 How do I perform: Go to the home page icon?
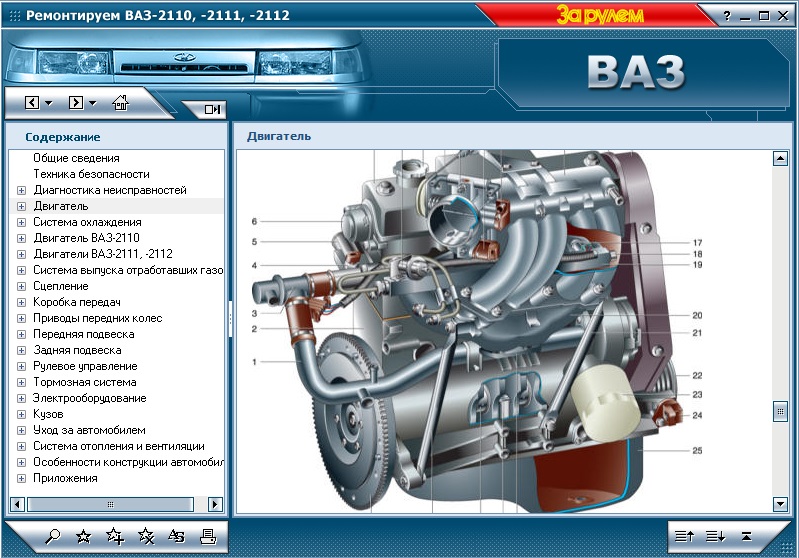pyautogui.click(x=121, y=102)
